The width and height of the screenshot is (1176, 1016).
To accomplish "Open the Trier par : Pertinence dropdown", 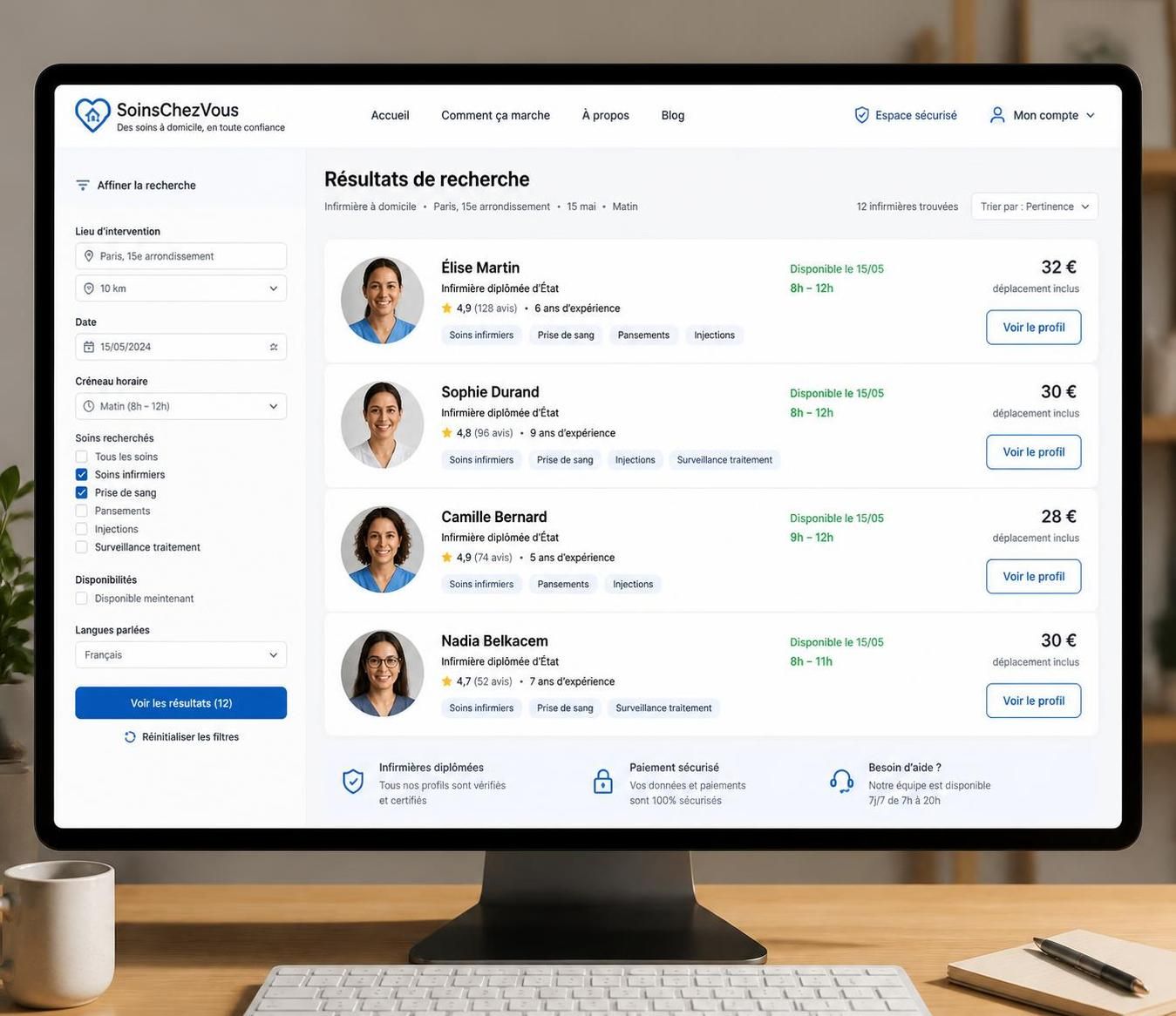I will (x=1035, y=207).
